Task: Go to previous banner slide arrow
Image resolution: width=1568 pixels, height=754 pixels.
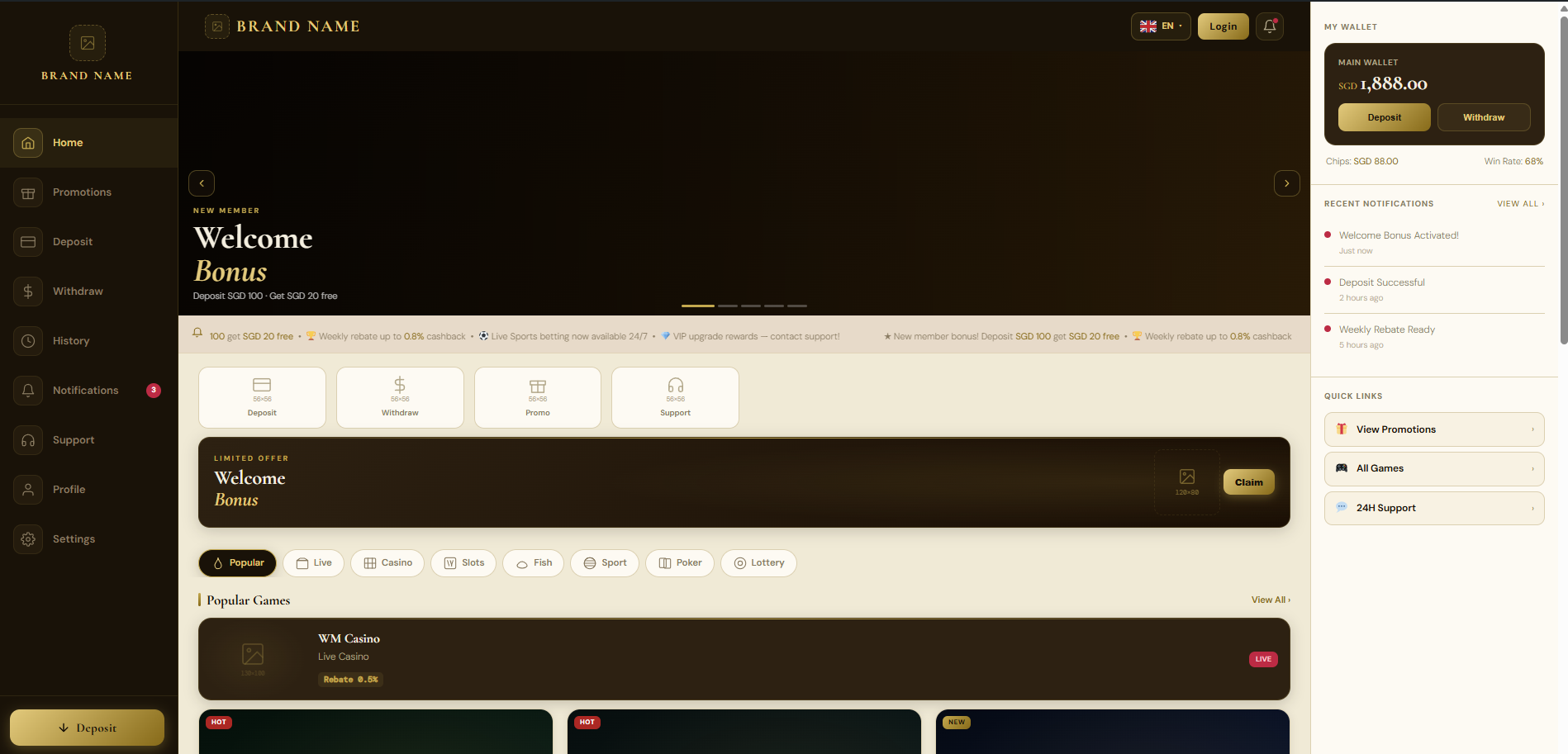Action: pyautogui.click(x=202, y=183)
